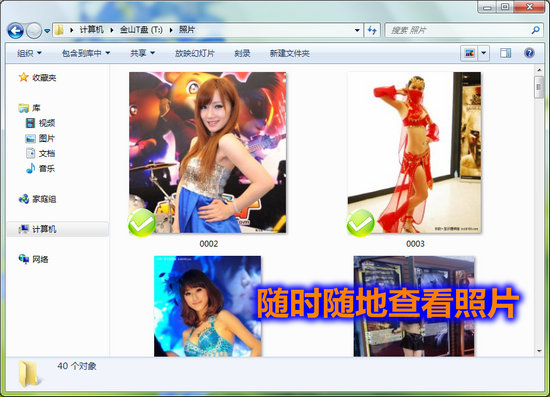Click 放映幻灯片 button
The image size is (550, 397).
(x=195, y=53)
